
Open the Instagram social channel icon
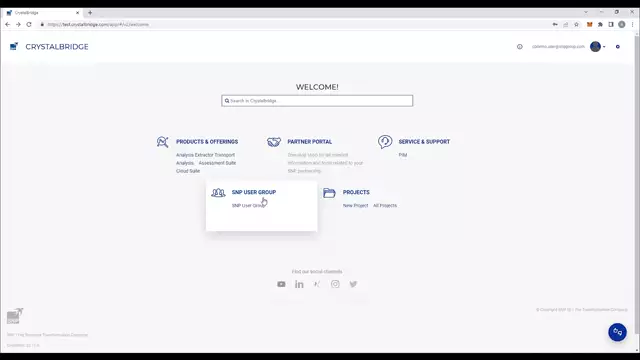[x=335, y=284]
